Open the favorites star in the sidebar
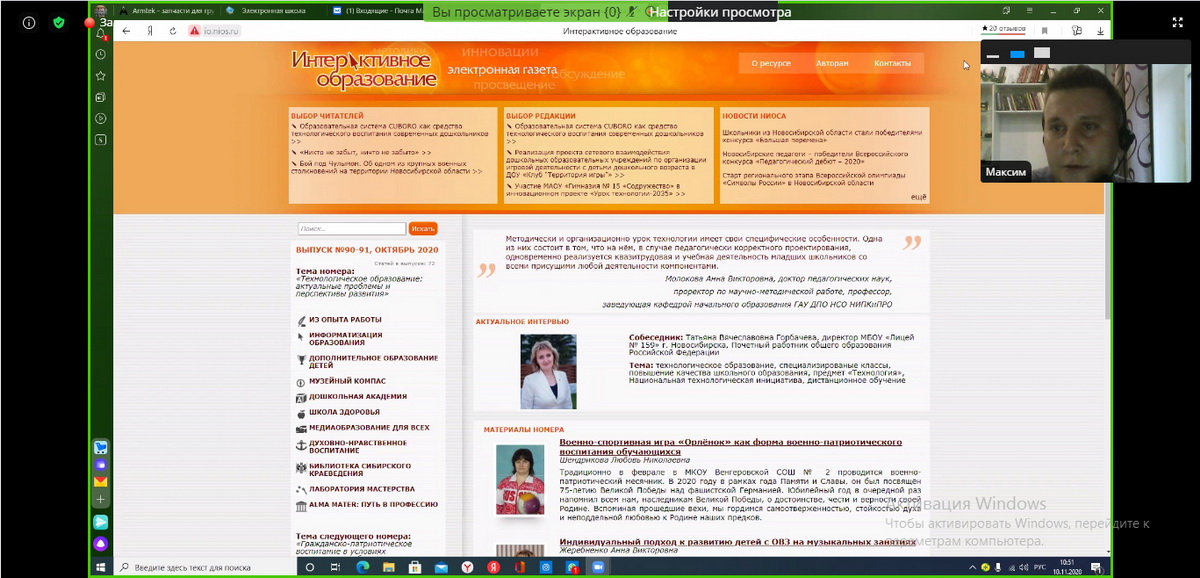1200x578 pixels. pyautogui.click(x=101, y=76)
